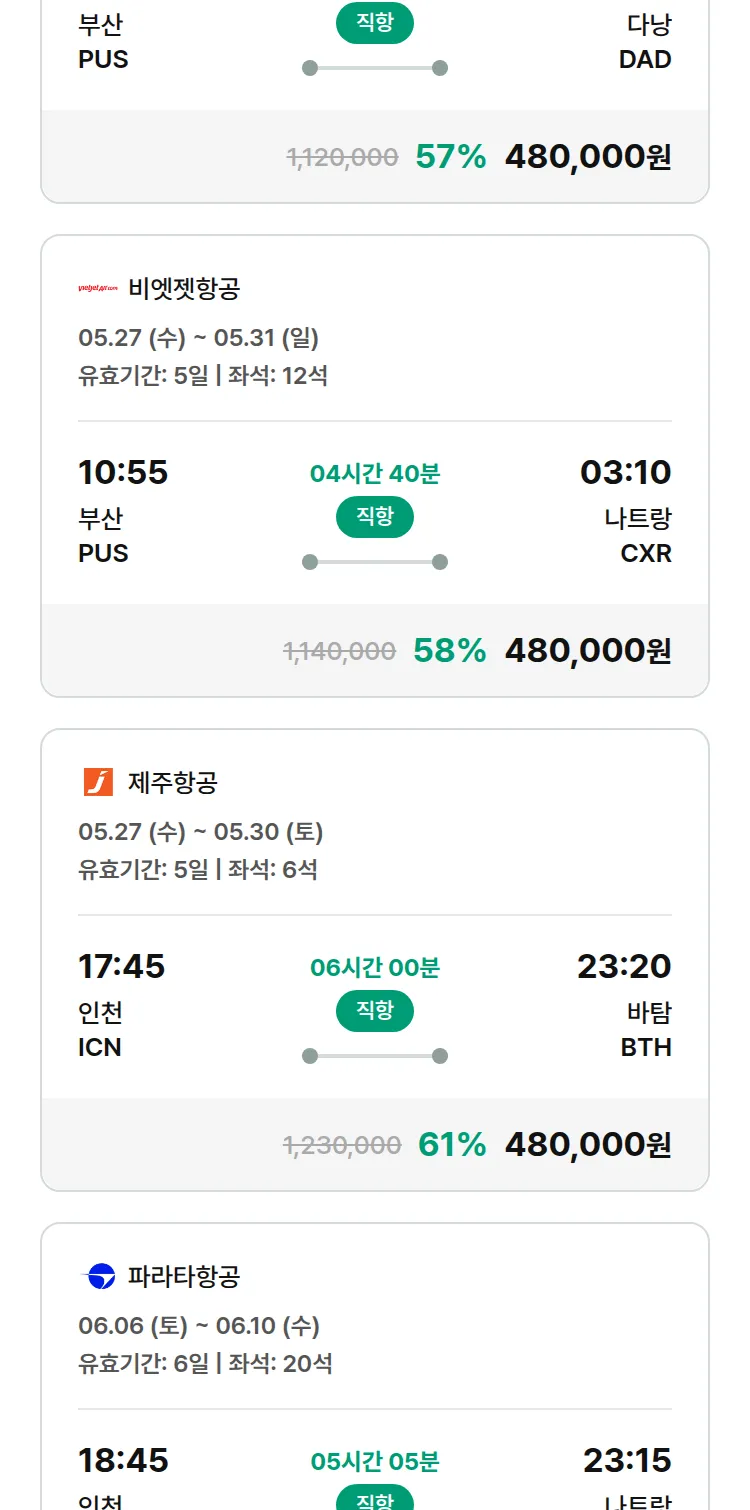Screen dimensions: 750x1510
Task: Click 직항 badge on Busan–Nha Trang flight
Action: 375,517
